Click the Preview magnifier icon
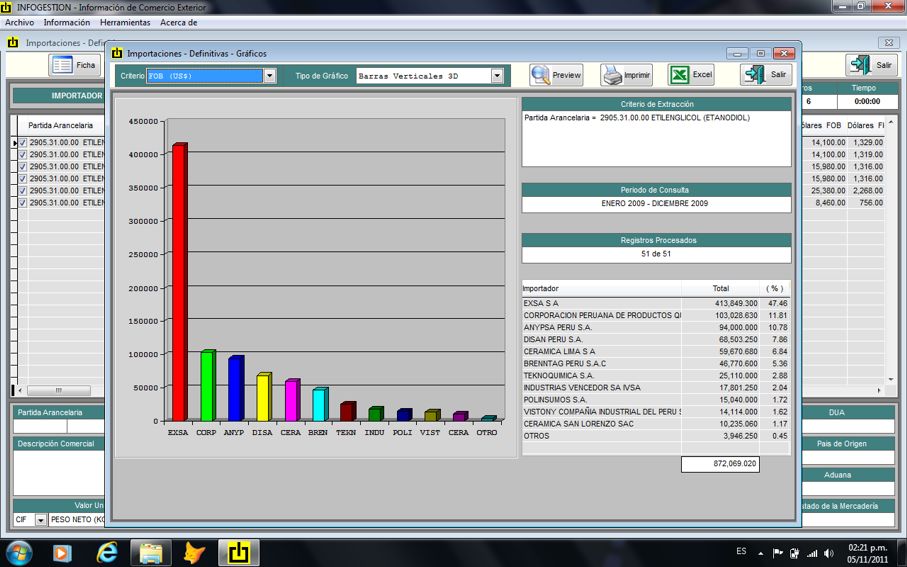Viewport: 907px width, 567px height. click(541, 75)
